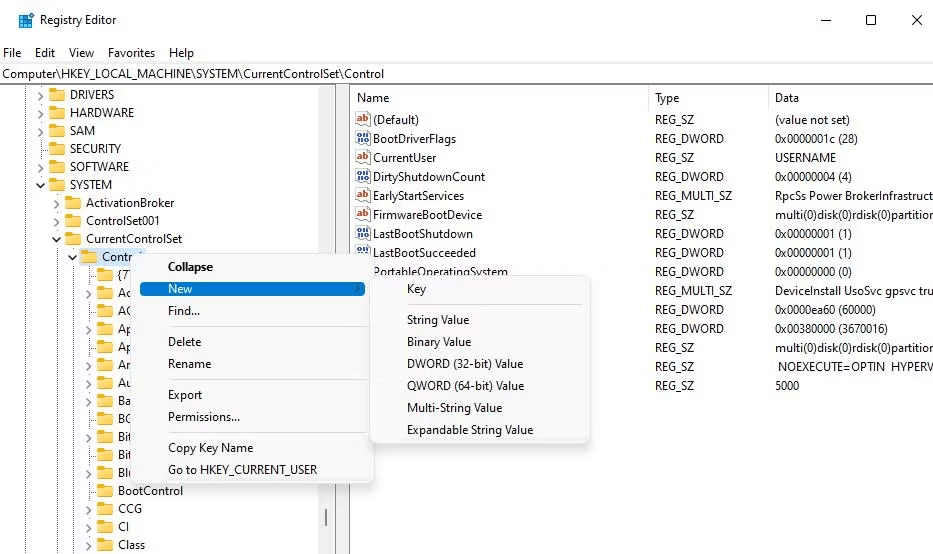Open the New submenu entry

[x=252, y=289]
